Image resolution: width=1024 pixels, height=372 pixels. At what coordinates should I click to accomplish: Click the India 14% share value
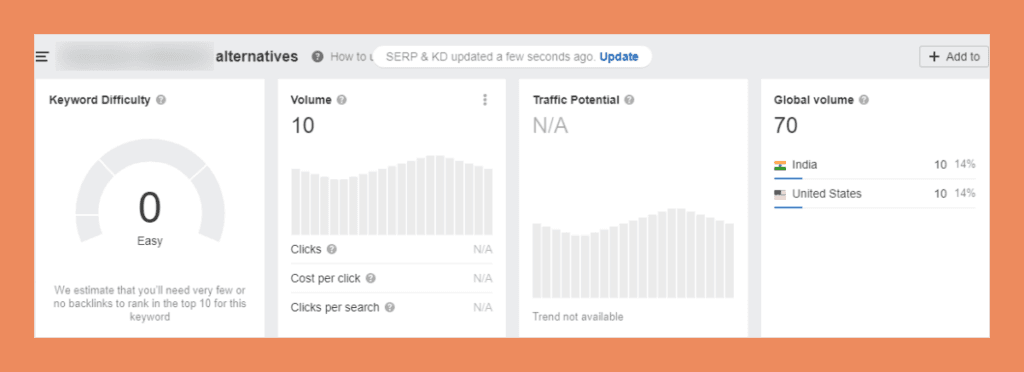[x=965, y=165]
